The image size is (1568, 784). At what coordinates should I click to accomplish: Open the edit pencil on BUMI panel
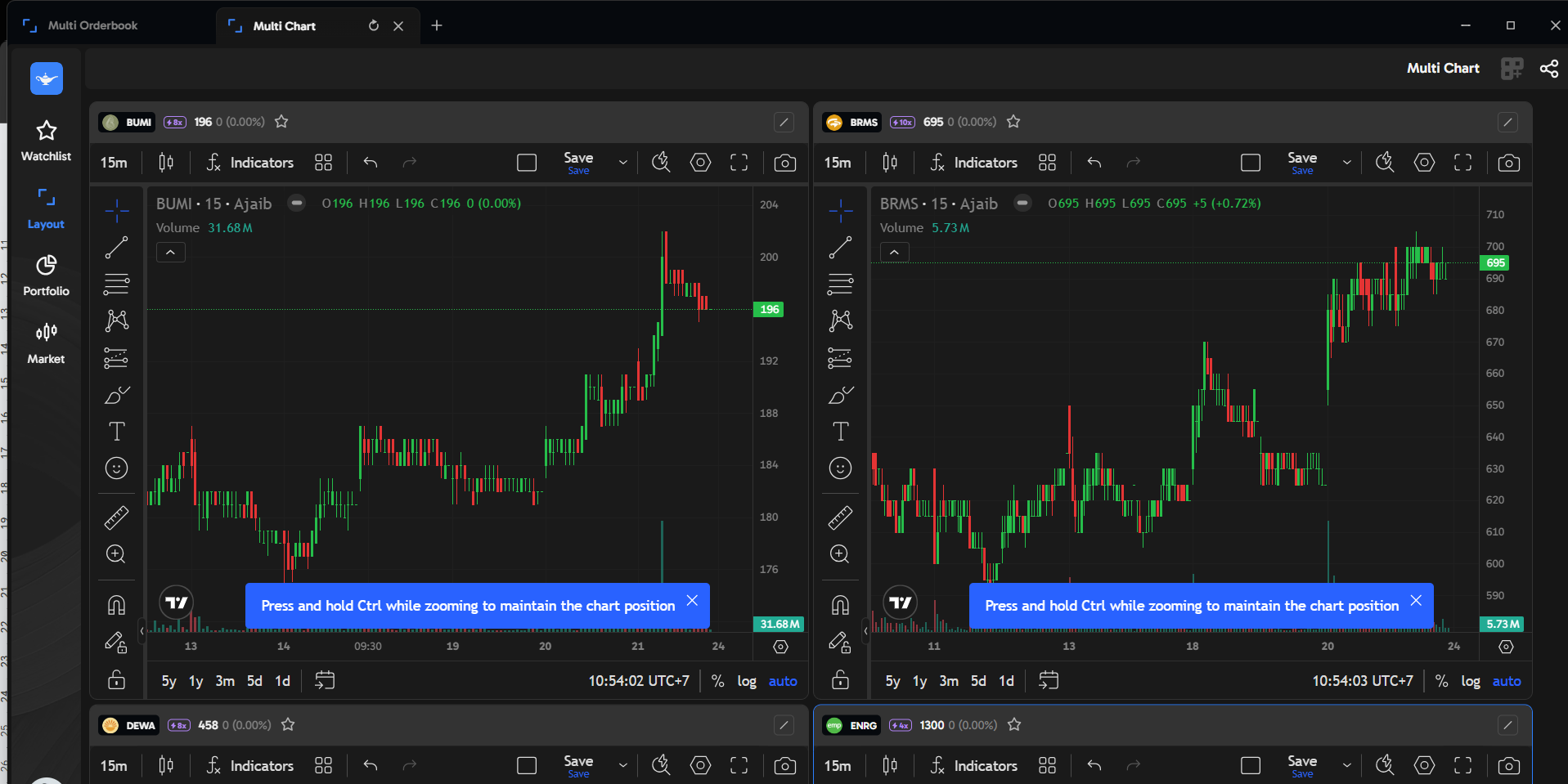click(784, 123)
